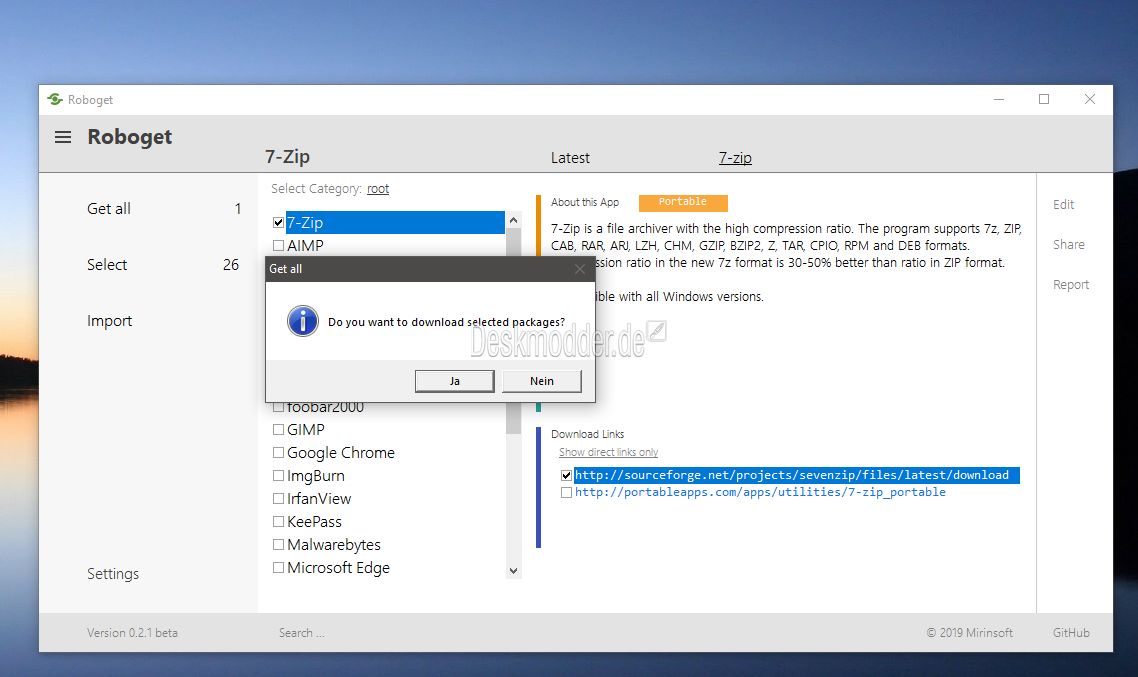
Task: Click the © 2019 Mirinsoft footer text
Action: [969, 633]
